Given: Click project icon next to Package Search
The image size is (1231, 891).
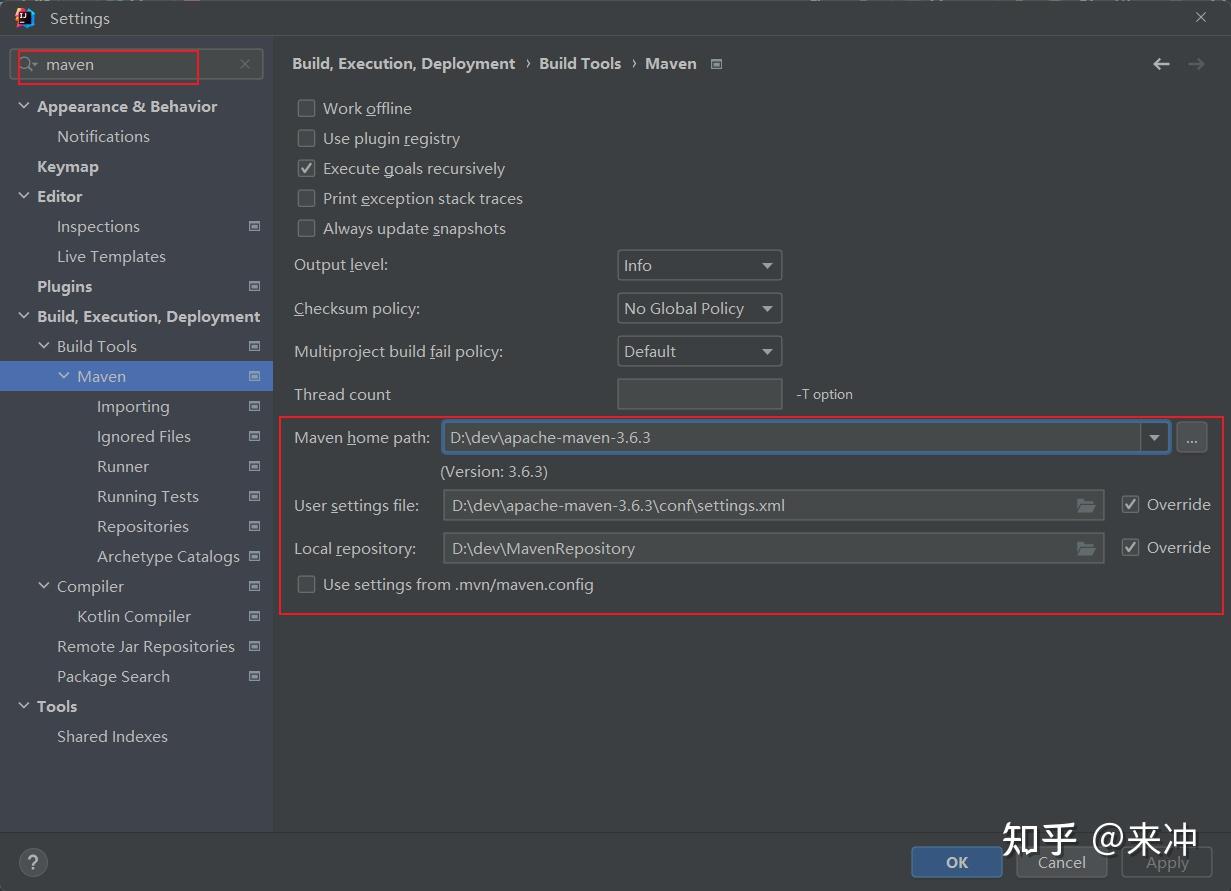Looking at the screenshot, I should coord(254,676).
